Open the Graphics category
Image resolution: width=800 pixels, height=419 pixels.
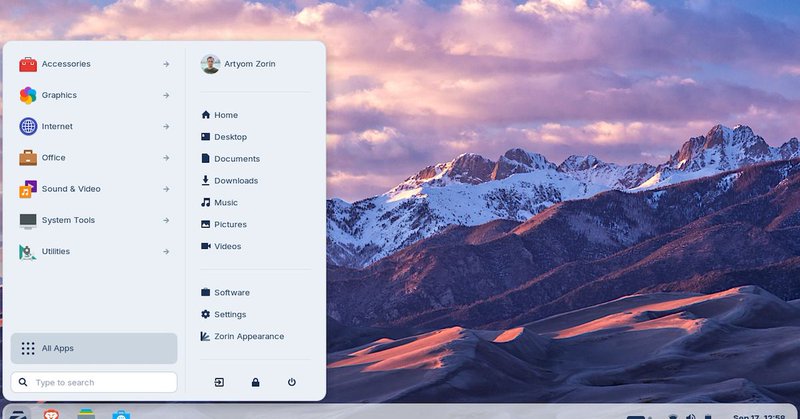click(94, 95)
